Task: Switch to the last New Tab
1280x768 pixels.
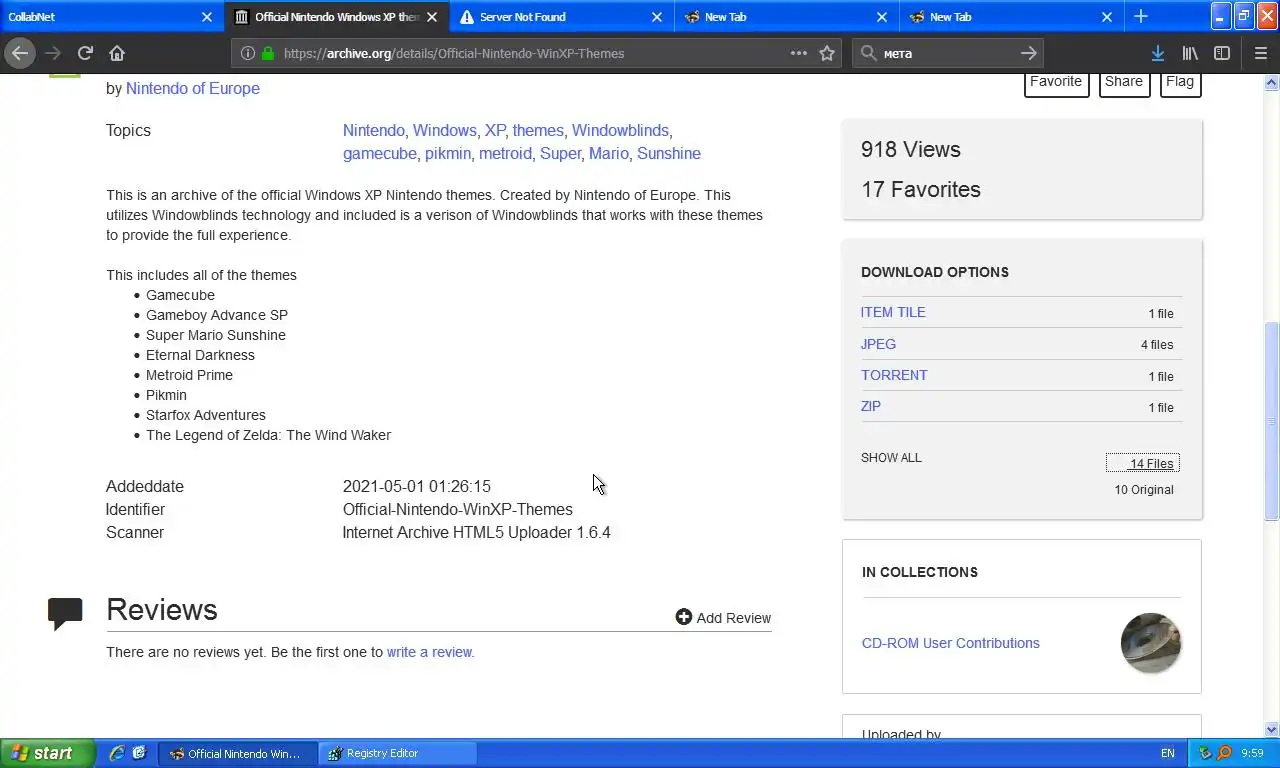Action: tap(1012, 17)
